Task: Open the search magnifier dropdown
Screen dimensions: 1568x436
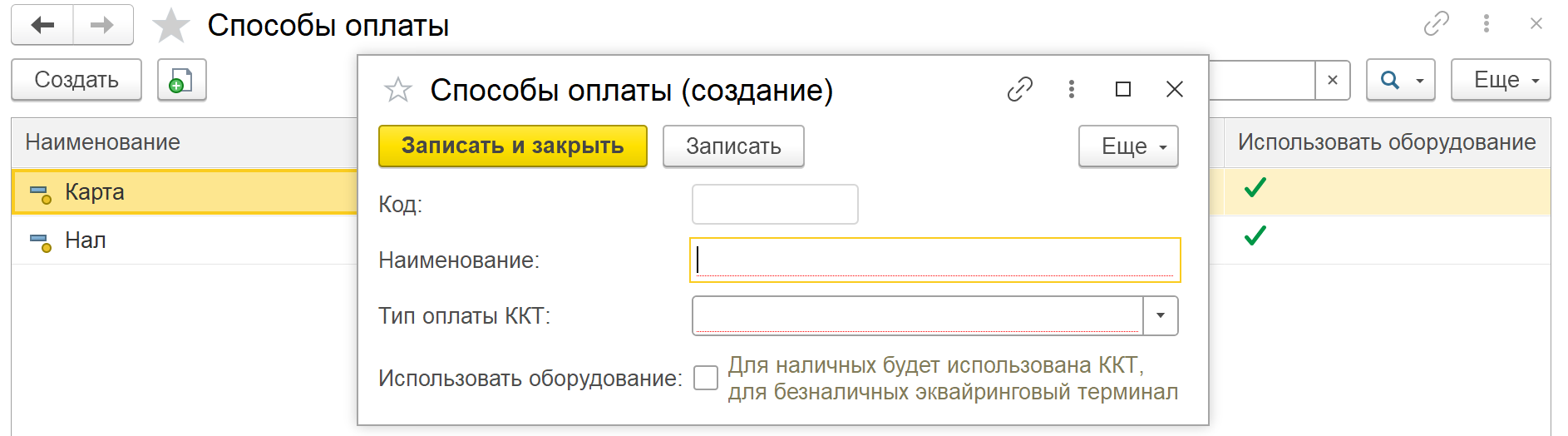Action: pyautogui.click(x=1401, y=80)
